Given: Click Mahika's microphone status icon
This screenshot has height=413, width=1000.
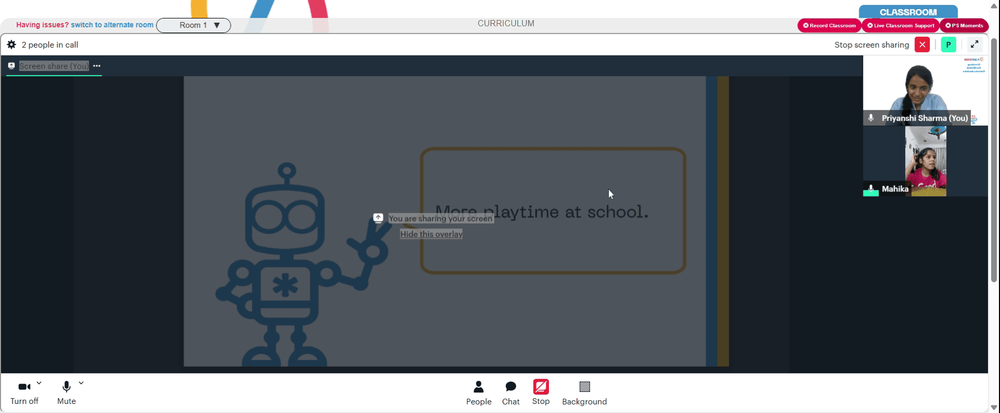Looking at the screenshot, I should click(871, 189).
